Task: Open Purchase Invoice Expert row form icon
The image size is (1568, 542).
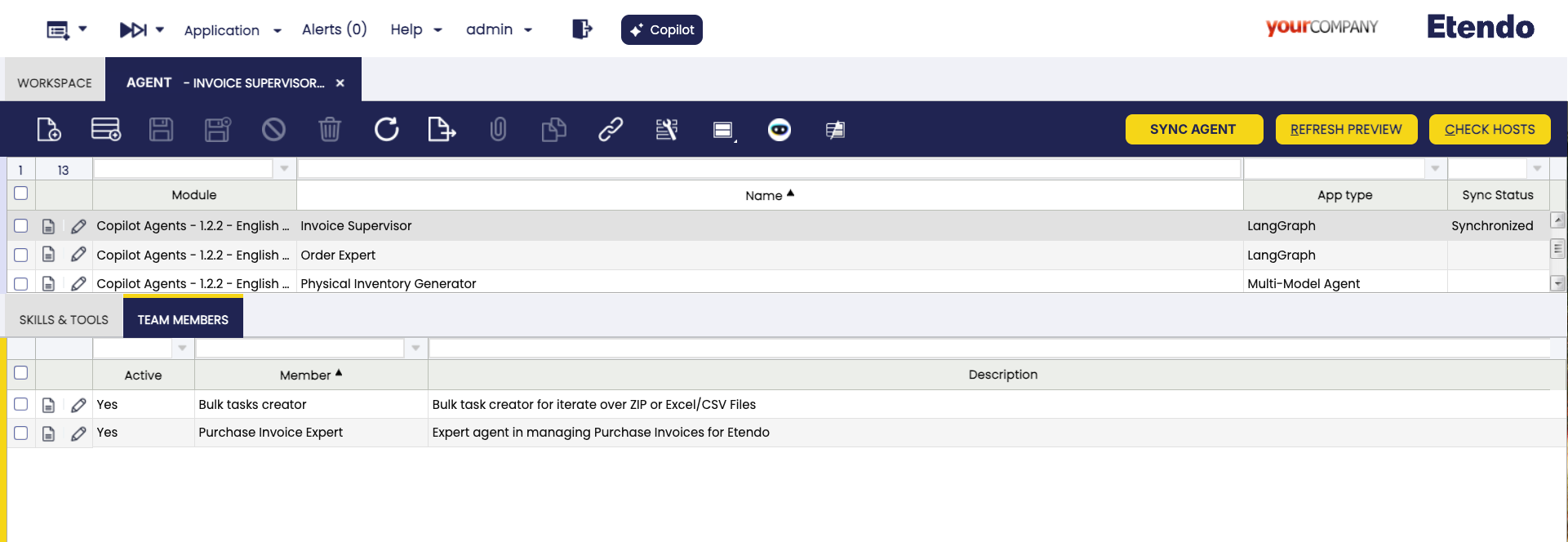Action: 49,433
